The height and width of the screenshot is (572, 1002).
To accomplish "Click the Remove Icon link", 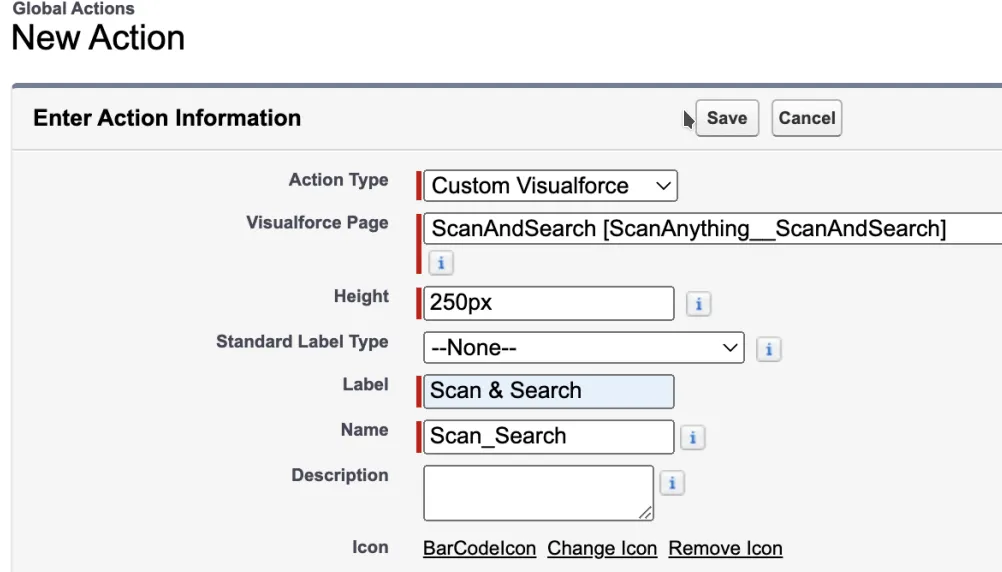I will coord(725,548).
